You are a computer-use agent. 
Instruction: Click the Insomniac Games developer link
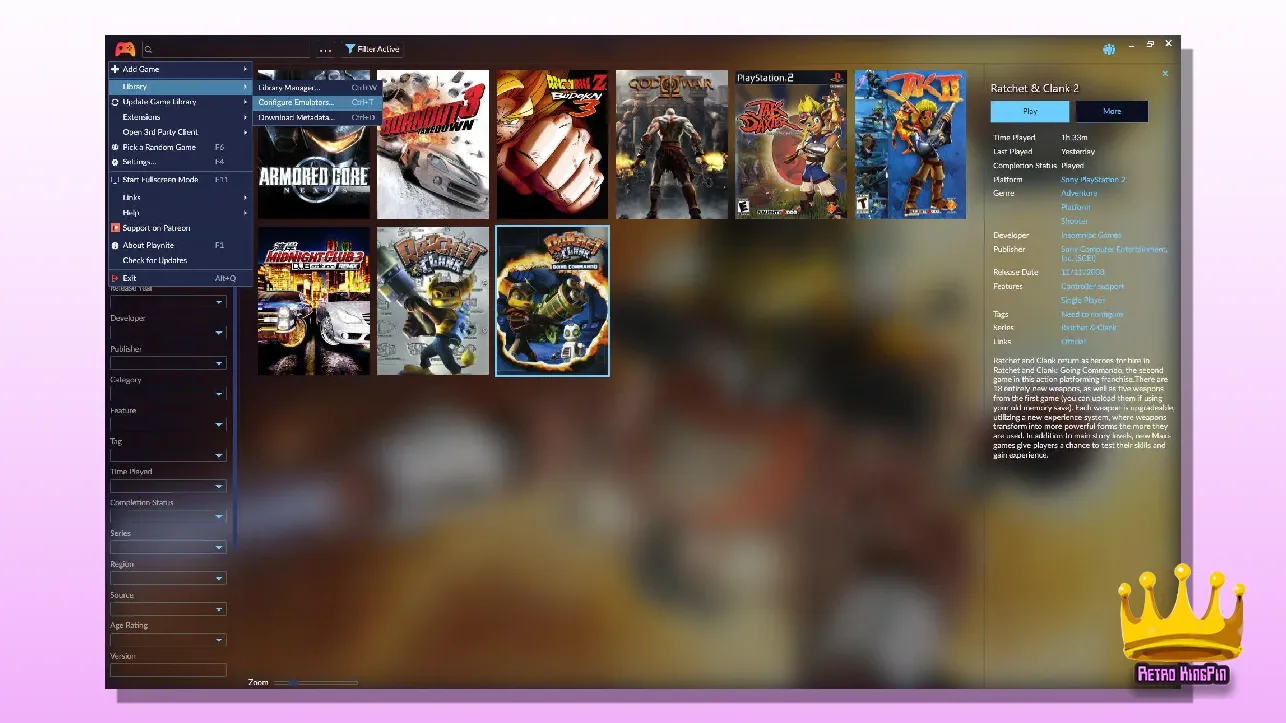pos(1091,235)
